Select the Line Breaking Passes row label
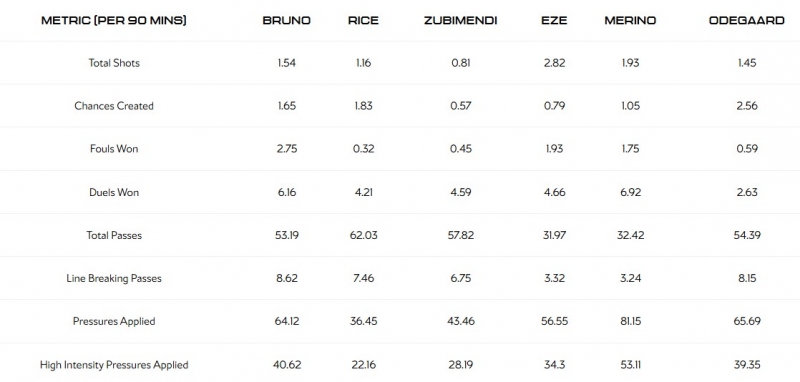Viewport: 800px width, 382px height. (114, 278)
